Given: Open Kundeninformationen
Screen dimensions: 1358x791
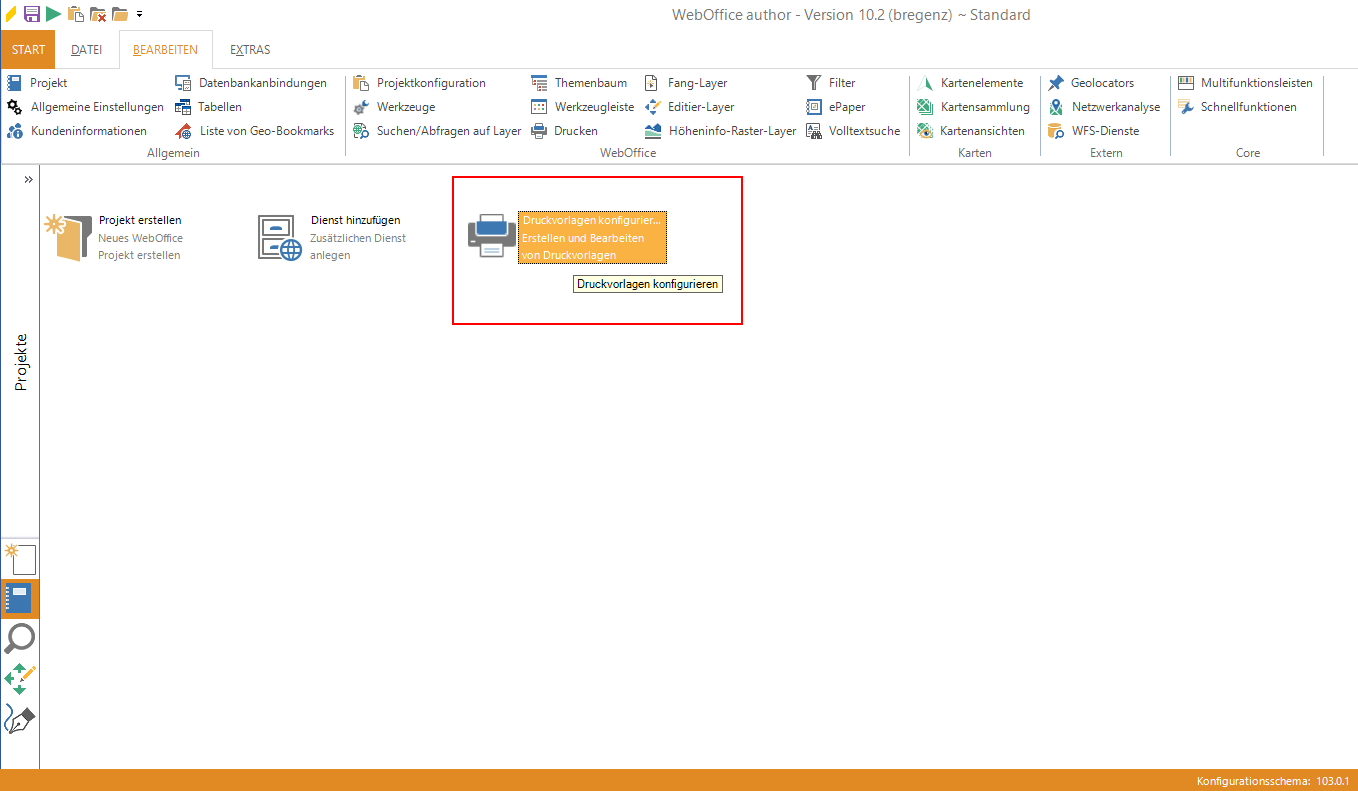Looking at the screenshot, I should click(x=76, y=131).
